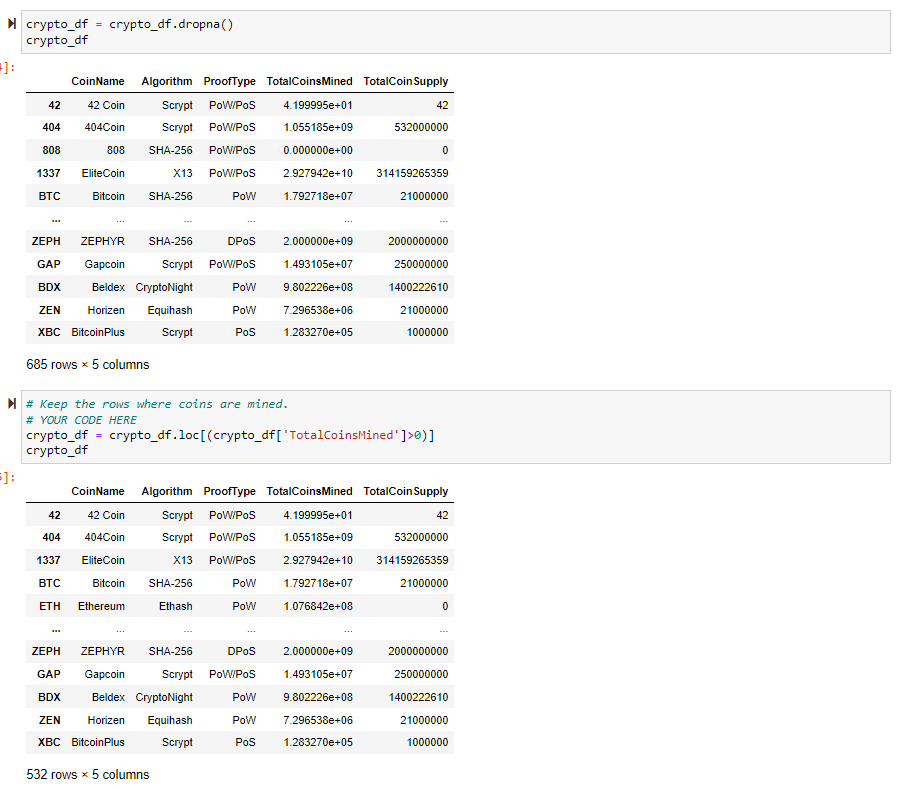
Task: Click the crypto_df.dropna() code text
Action: pyautogui.click(x=171, y=24)
